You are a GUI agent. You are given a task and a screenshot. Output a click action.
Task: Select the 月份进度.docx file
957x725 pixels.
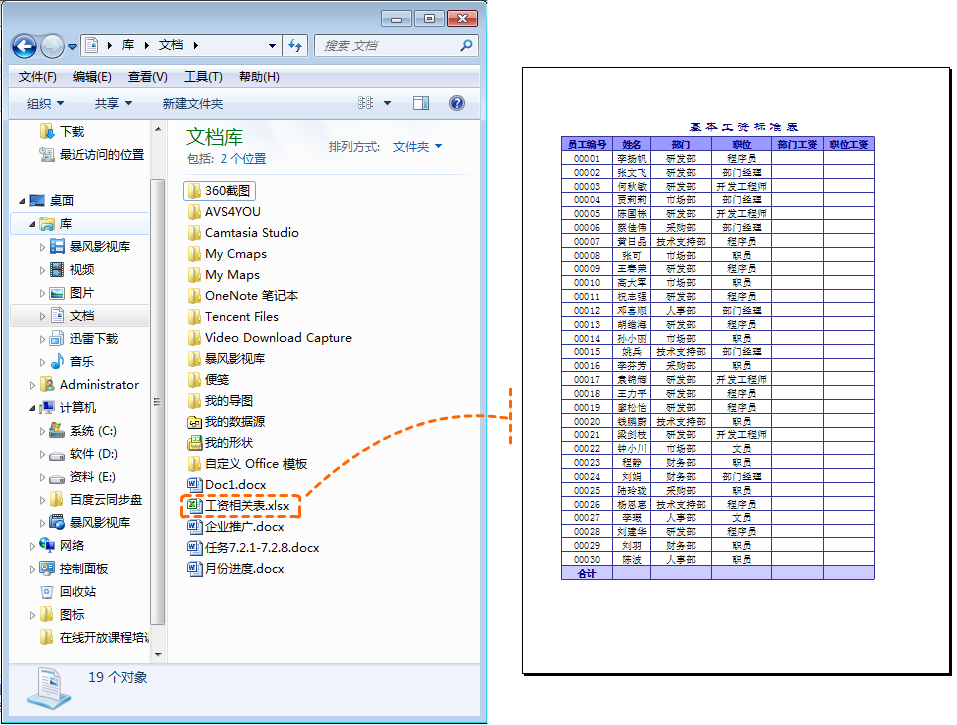[x=236, y=569]
